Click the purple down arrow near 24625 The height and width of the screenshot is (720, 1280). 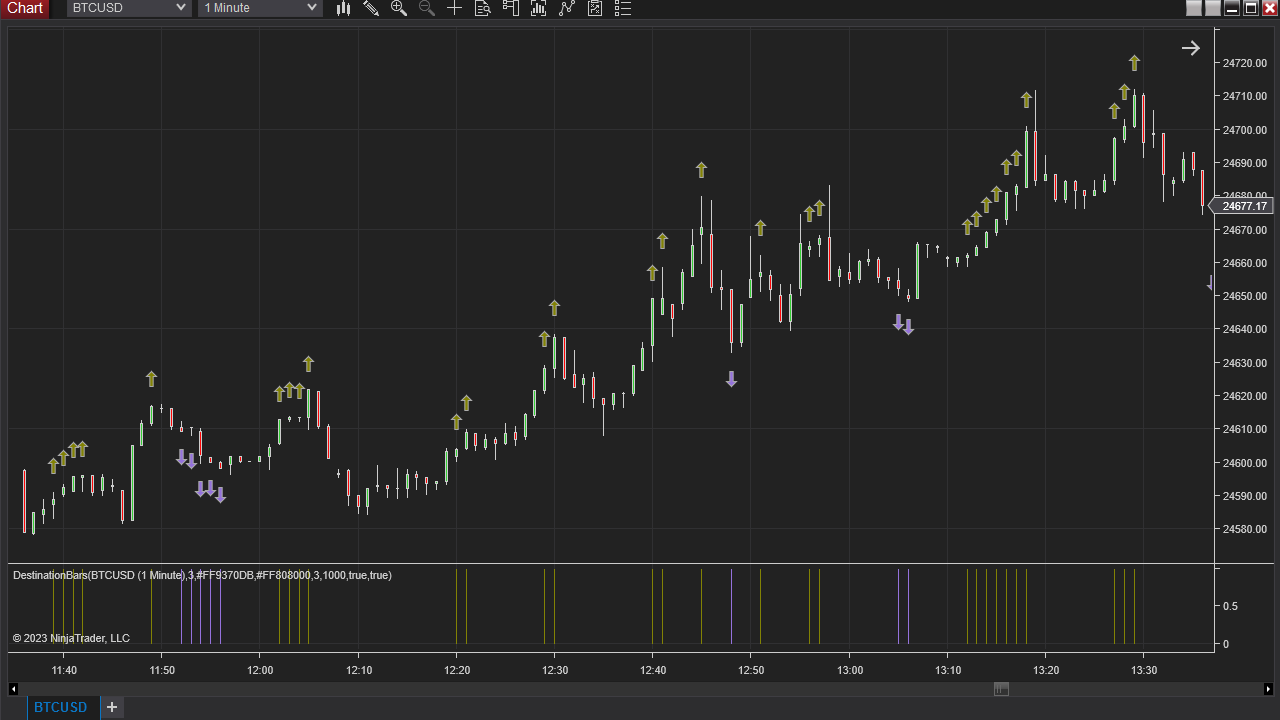pos(731,379)
